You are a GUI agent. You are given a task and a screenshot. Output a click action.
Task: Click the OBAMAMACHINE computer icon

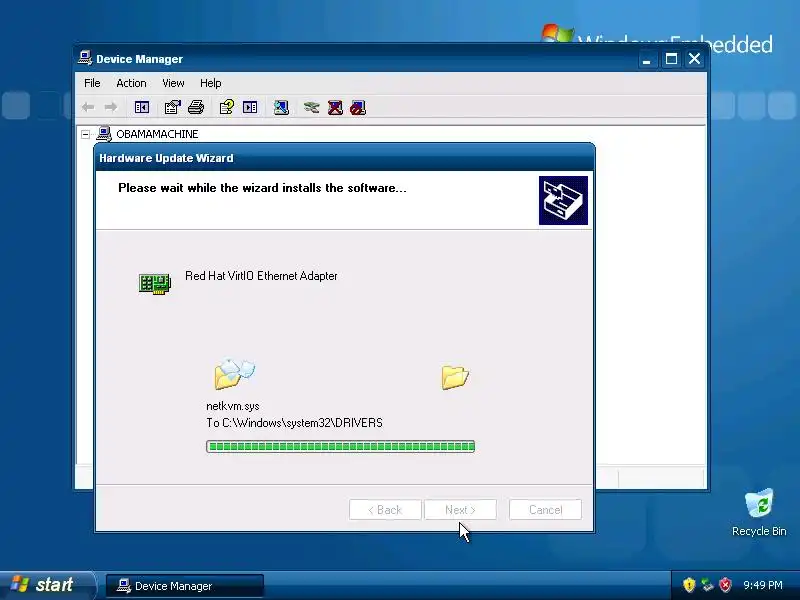click(x=104, y=134)
